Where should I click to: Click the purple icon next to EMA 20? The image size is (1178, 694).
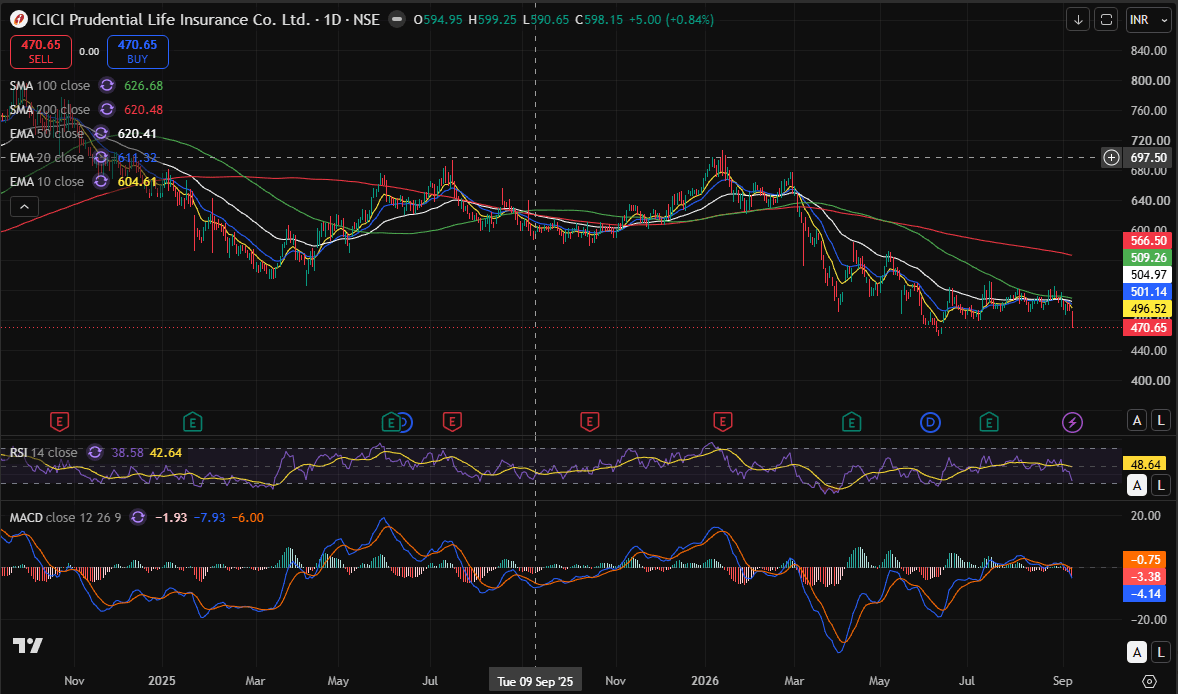pos(101,158)
